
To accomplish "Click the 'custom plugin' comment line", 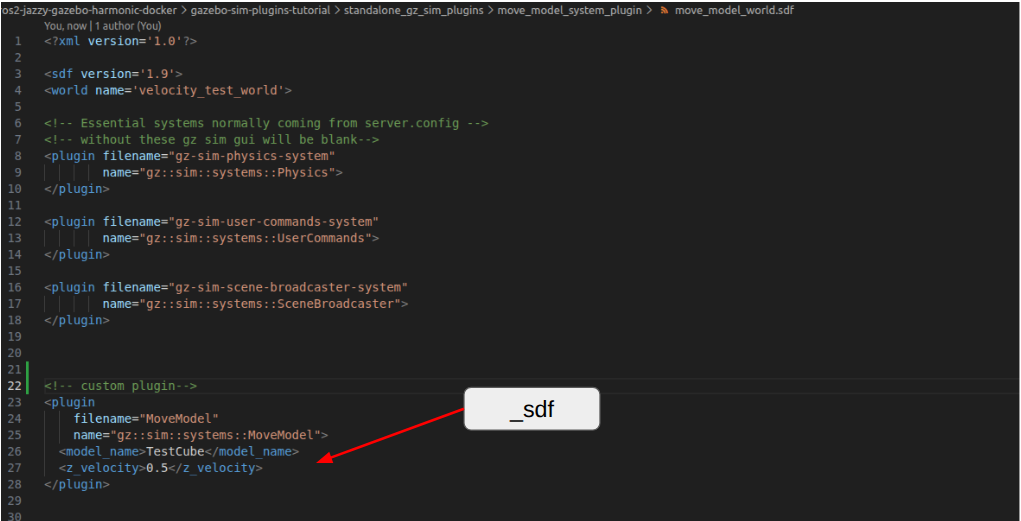I will click(120, 386).
